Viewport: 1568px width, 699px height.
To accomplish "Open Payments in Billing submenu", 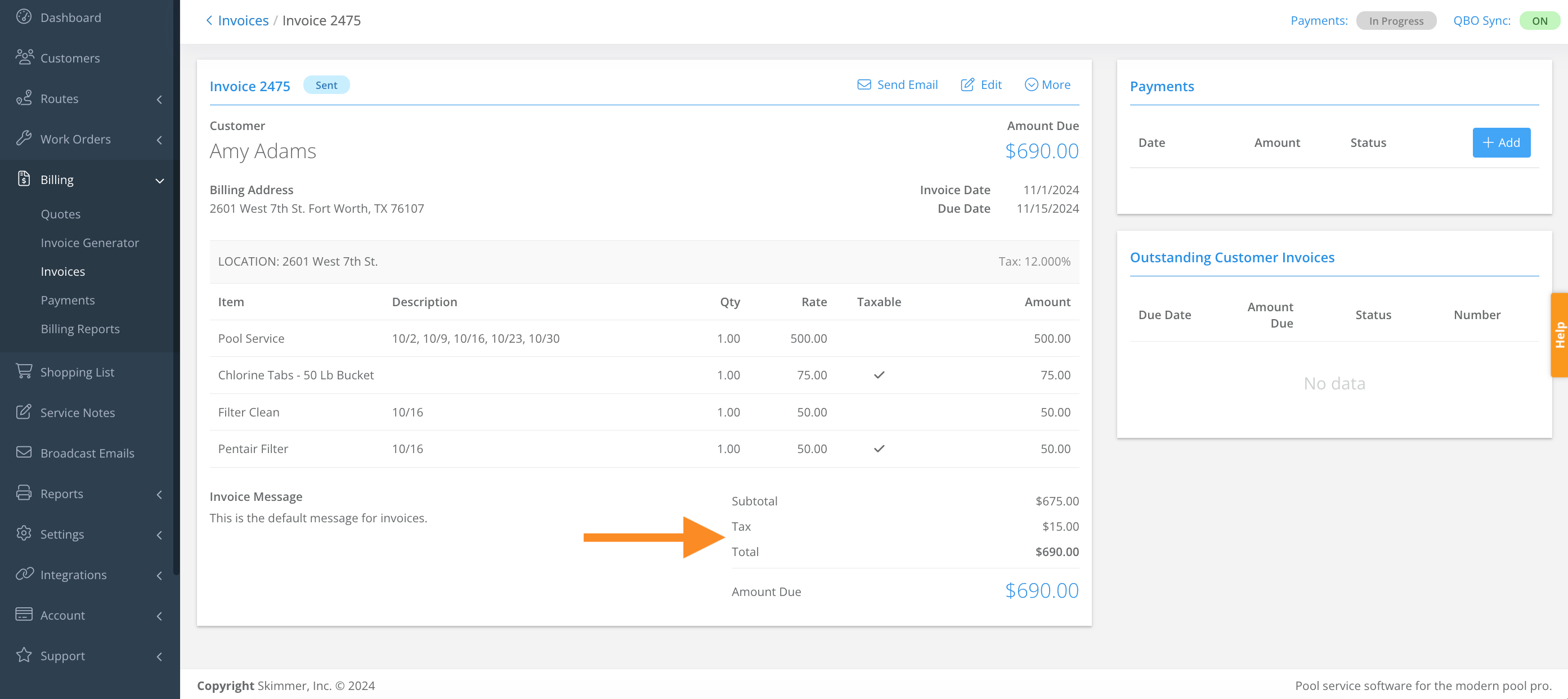I will click(x=68, y=299).
